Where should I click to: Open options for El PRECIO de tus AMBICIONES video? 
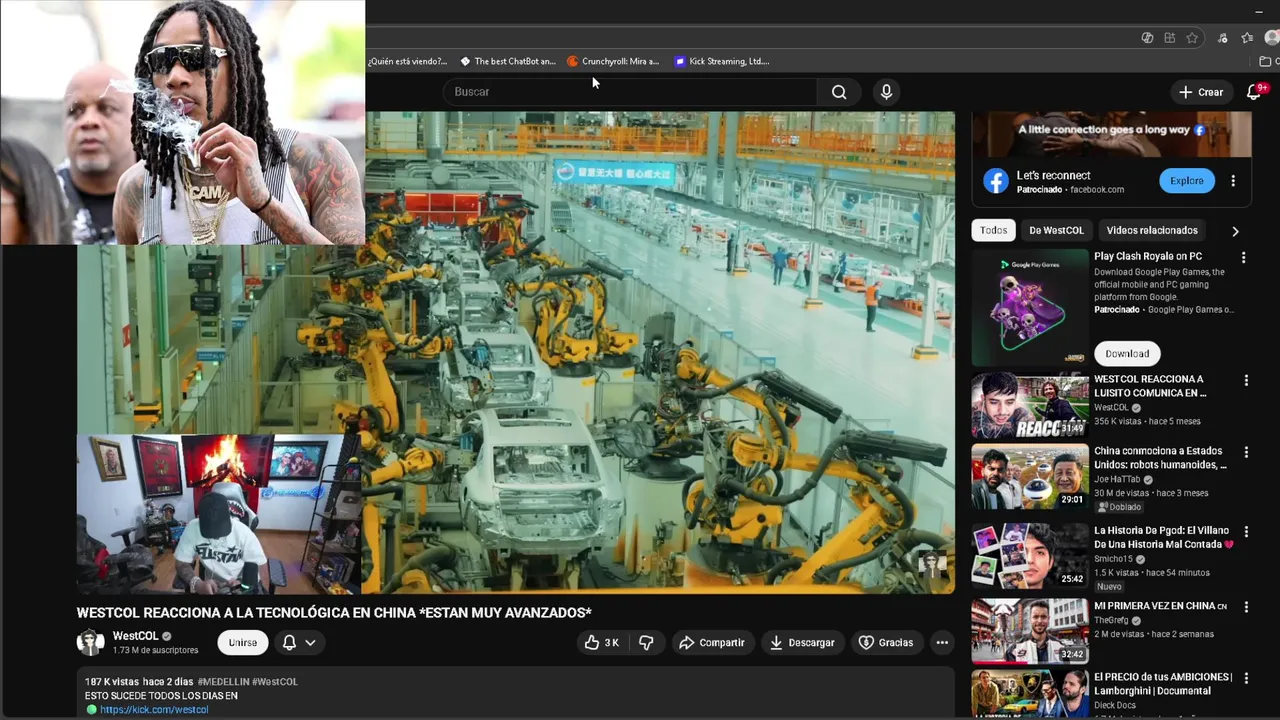pyautogui.click(x=1246, y=678)
